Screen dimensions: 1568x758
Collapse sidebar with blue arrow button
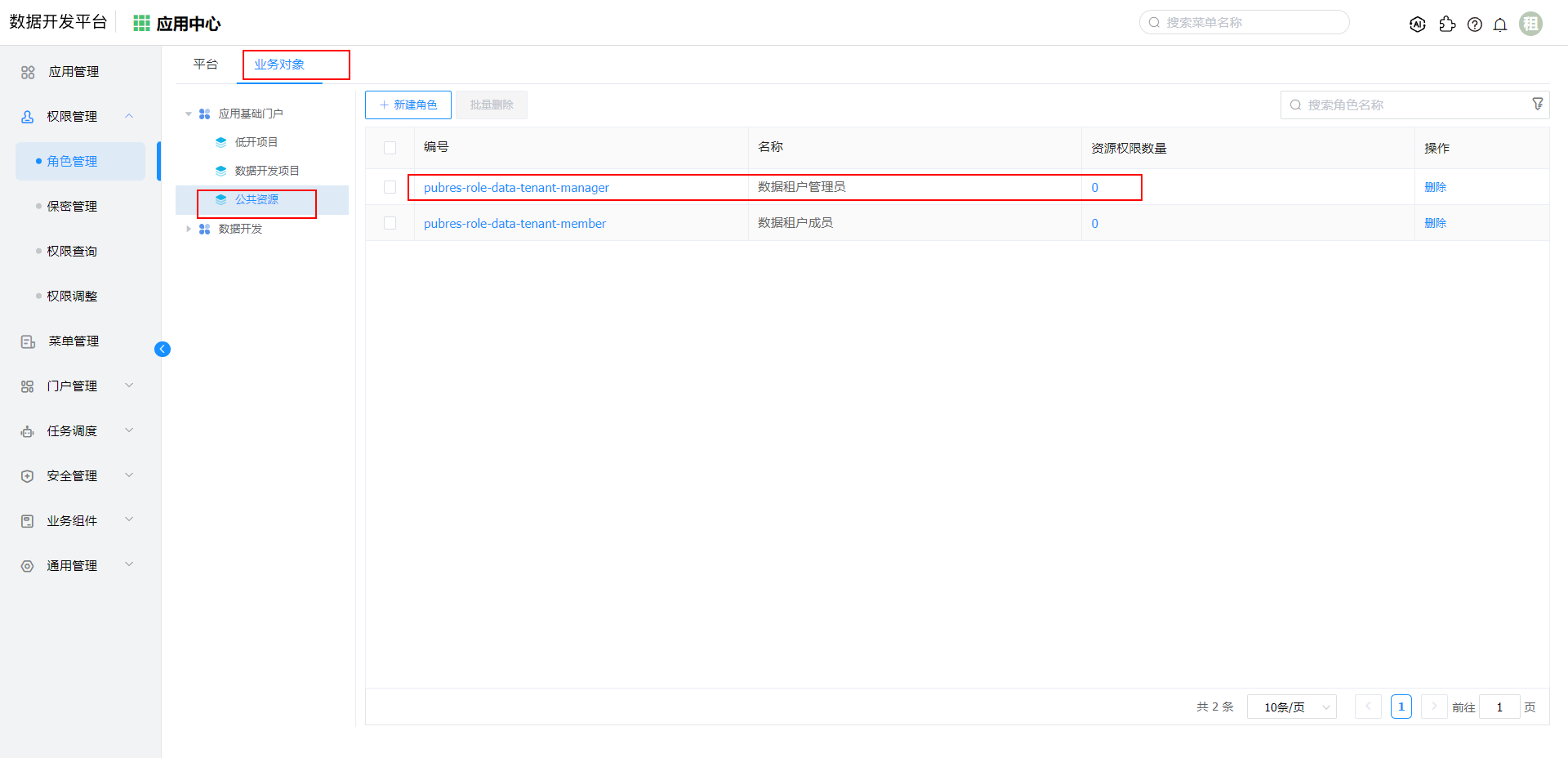click(x=163, y=350)
